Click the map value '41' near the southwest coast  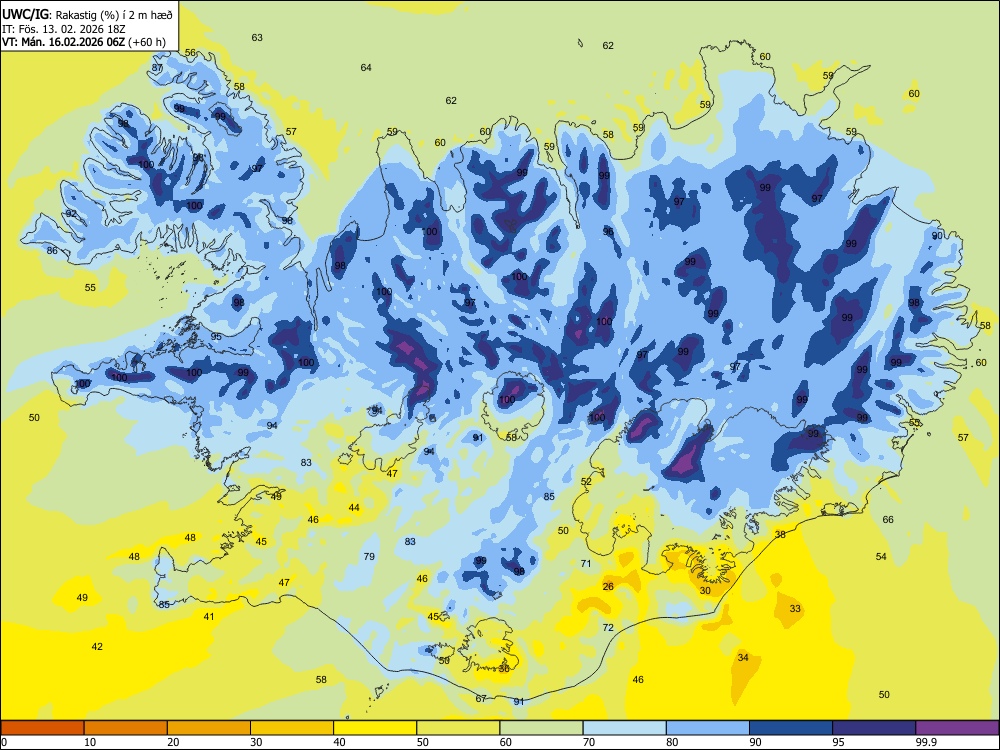[209, 617]
